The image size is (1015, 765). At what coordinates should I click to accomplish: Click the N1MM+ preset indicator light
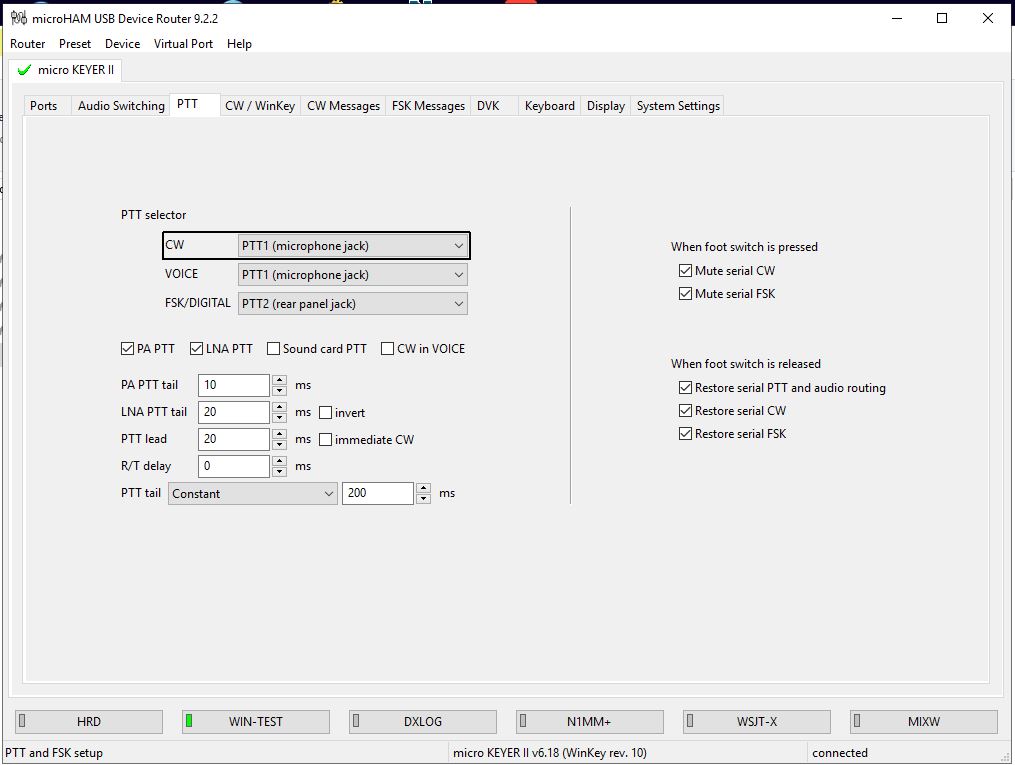click(523, 720)
